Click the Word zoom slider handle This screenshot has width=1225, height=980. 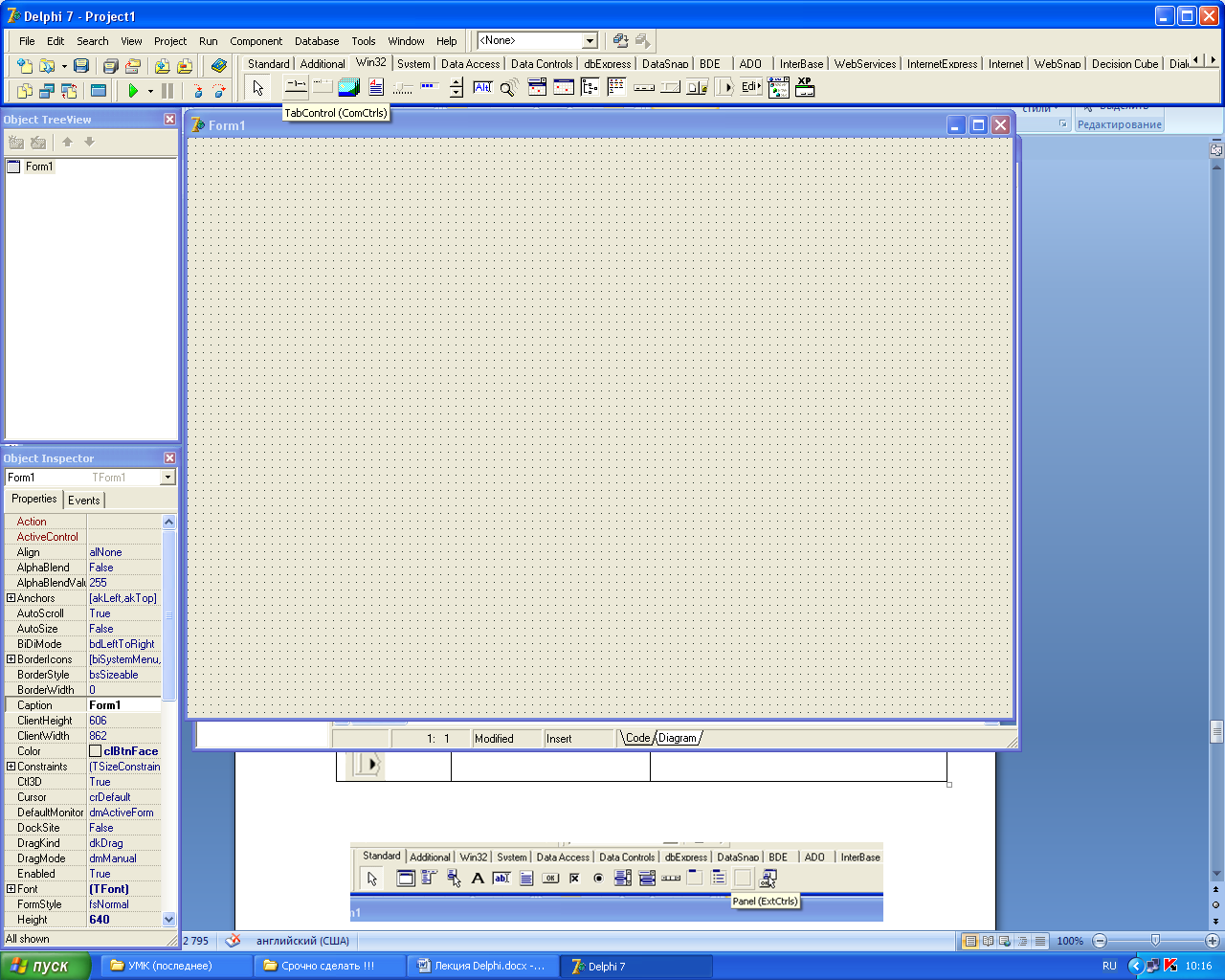pos(1155,941)
